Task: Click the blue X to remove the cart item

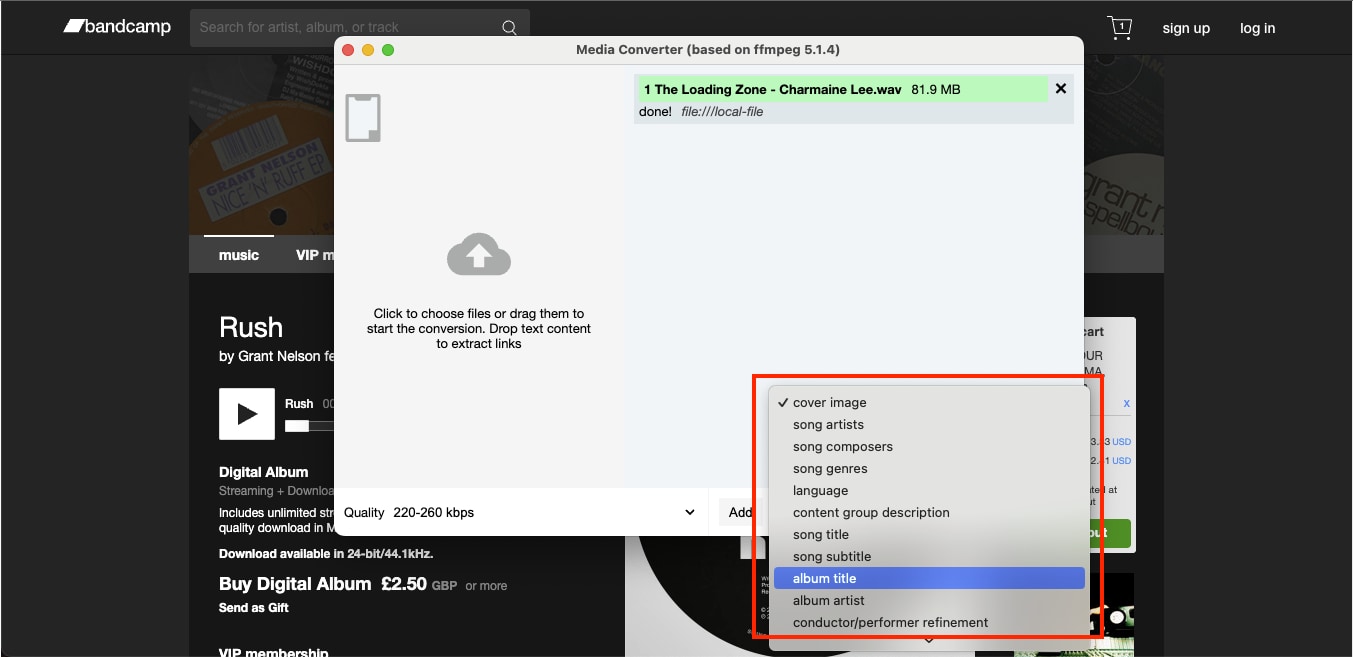Action: (1126, 403)
